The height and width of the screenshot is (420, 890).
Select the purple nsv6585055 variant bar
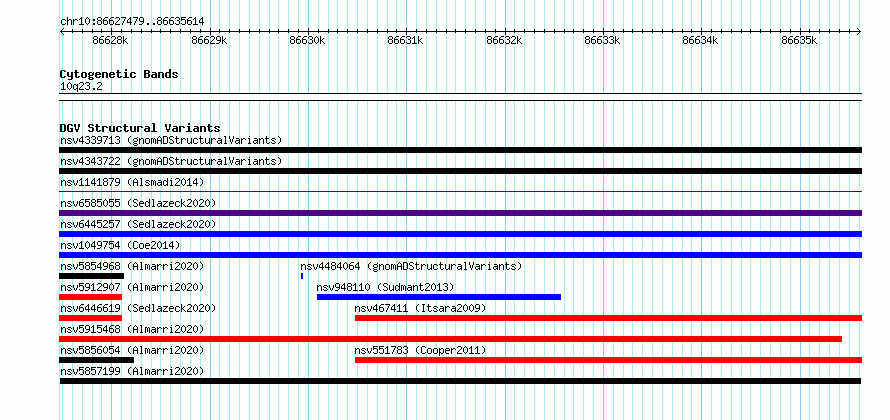[x=460, y=213]
